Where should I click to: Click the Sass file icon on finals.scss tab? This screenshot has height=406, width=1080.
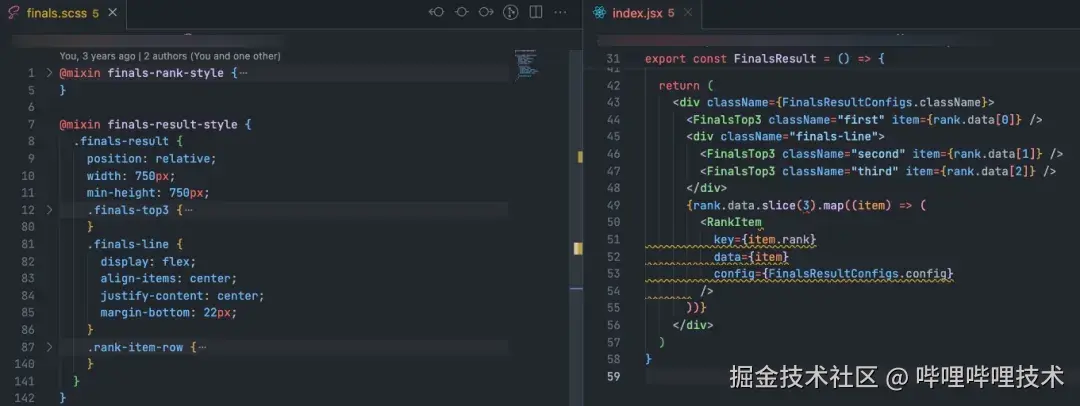[x=14, y=13]
